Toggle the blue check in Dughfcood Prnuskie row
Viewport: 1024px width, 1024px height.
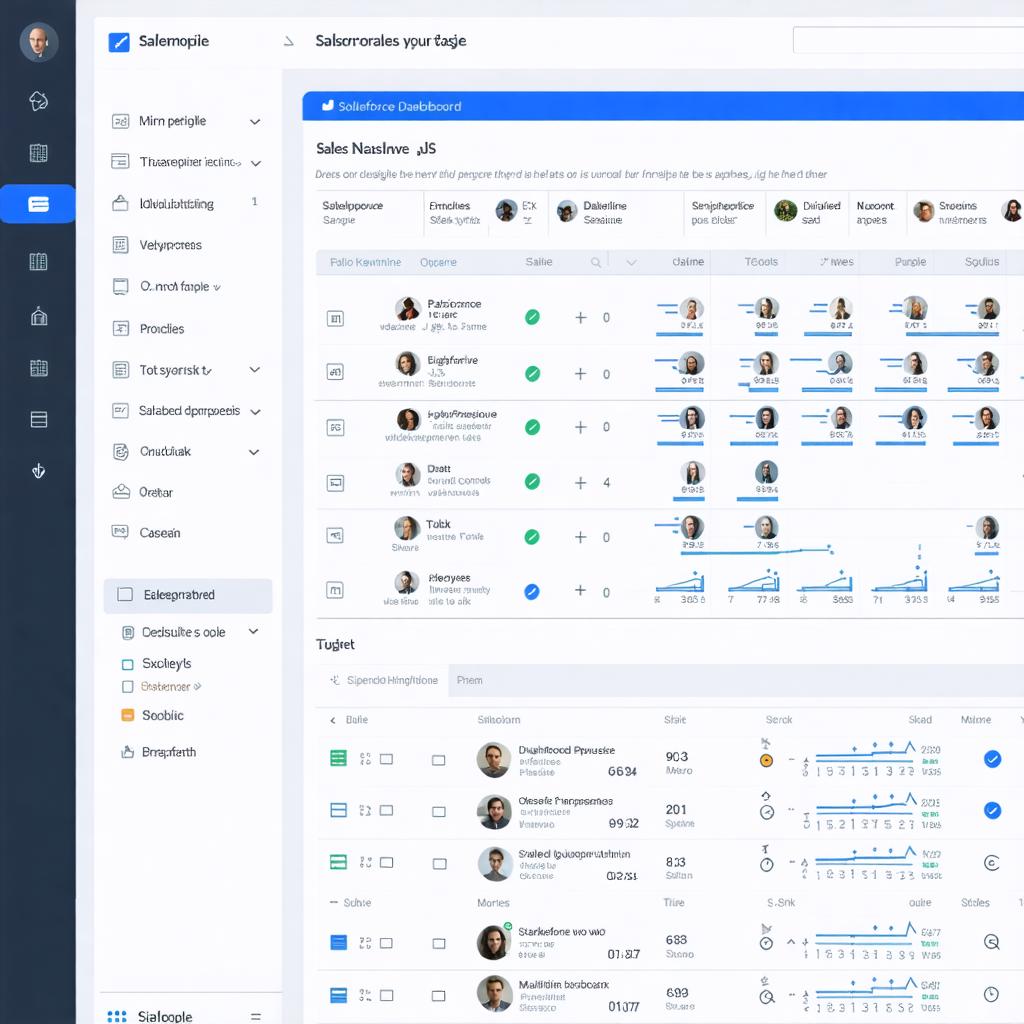[992, 758]
